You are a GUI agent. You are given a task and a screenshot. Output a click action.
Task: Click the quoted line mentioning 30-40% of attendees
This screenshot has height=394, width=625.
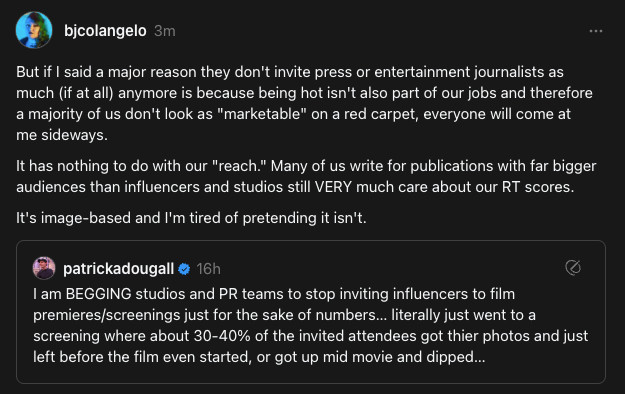click(x=311, y=336)
